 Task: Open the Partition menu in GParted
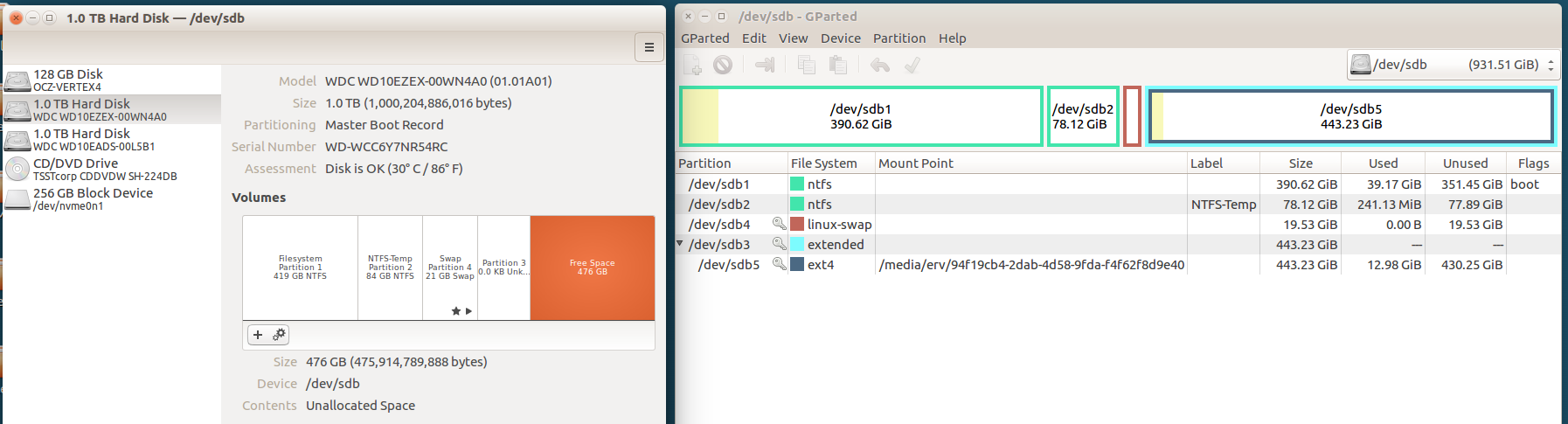point(898,38)
